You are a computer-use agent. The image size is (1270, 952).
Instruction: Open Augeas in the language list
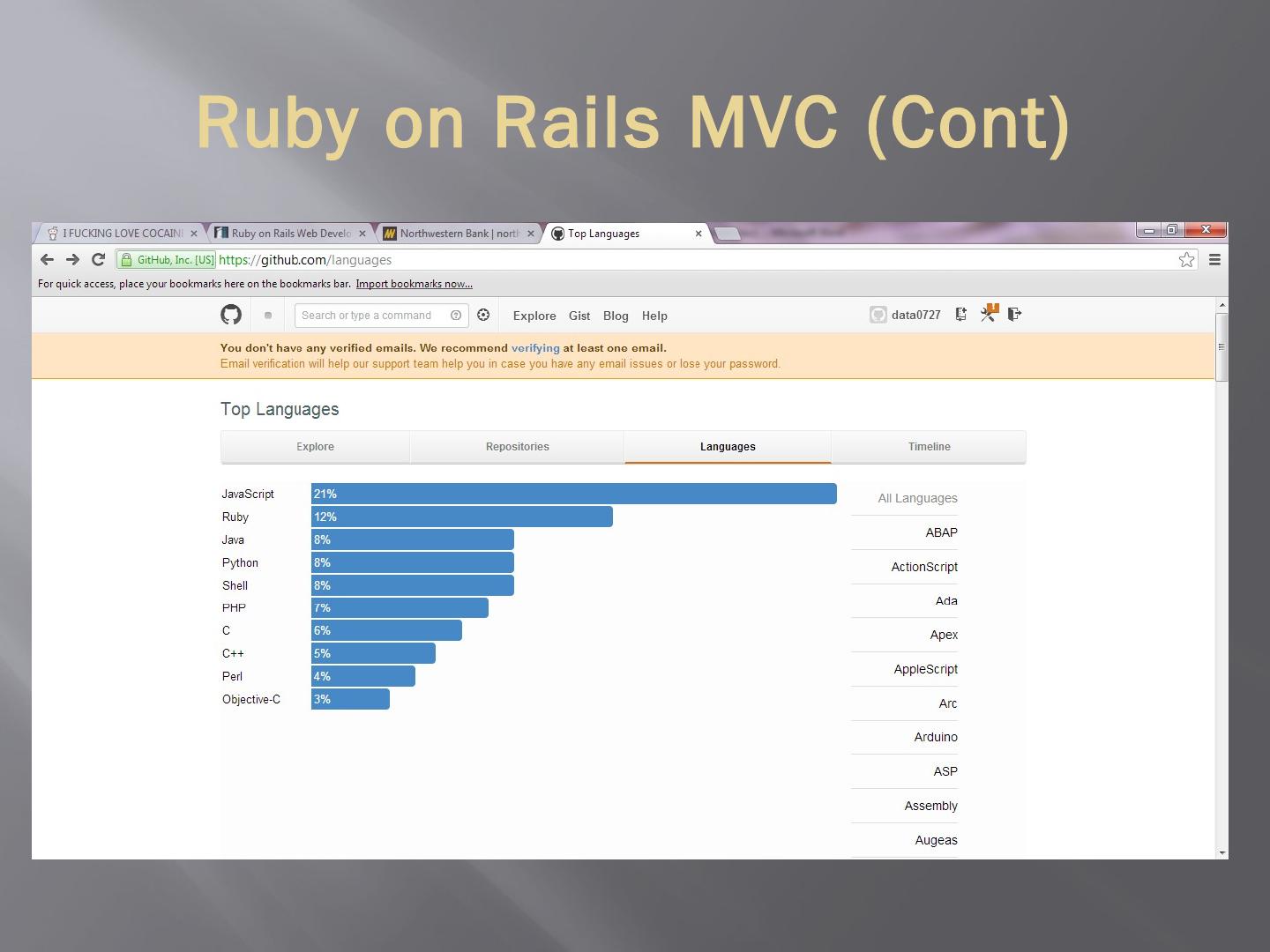tap(936, 840)
